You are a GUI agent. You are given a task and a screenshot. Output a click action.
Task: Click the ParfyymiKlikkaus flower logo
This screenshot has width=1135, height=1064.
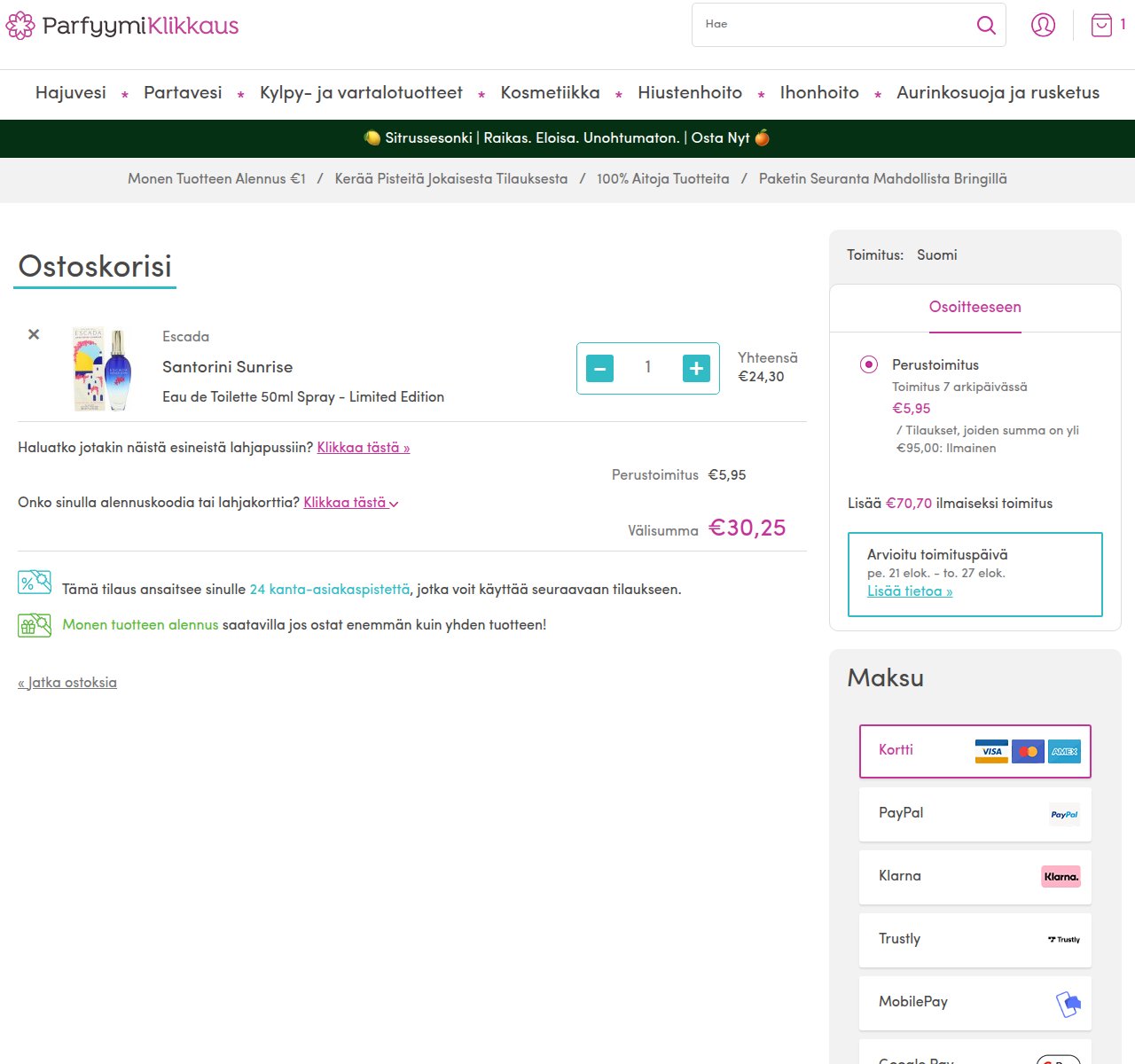(x=20, y=26)
